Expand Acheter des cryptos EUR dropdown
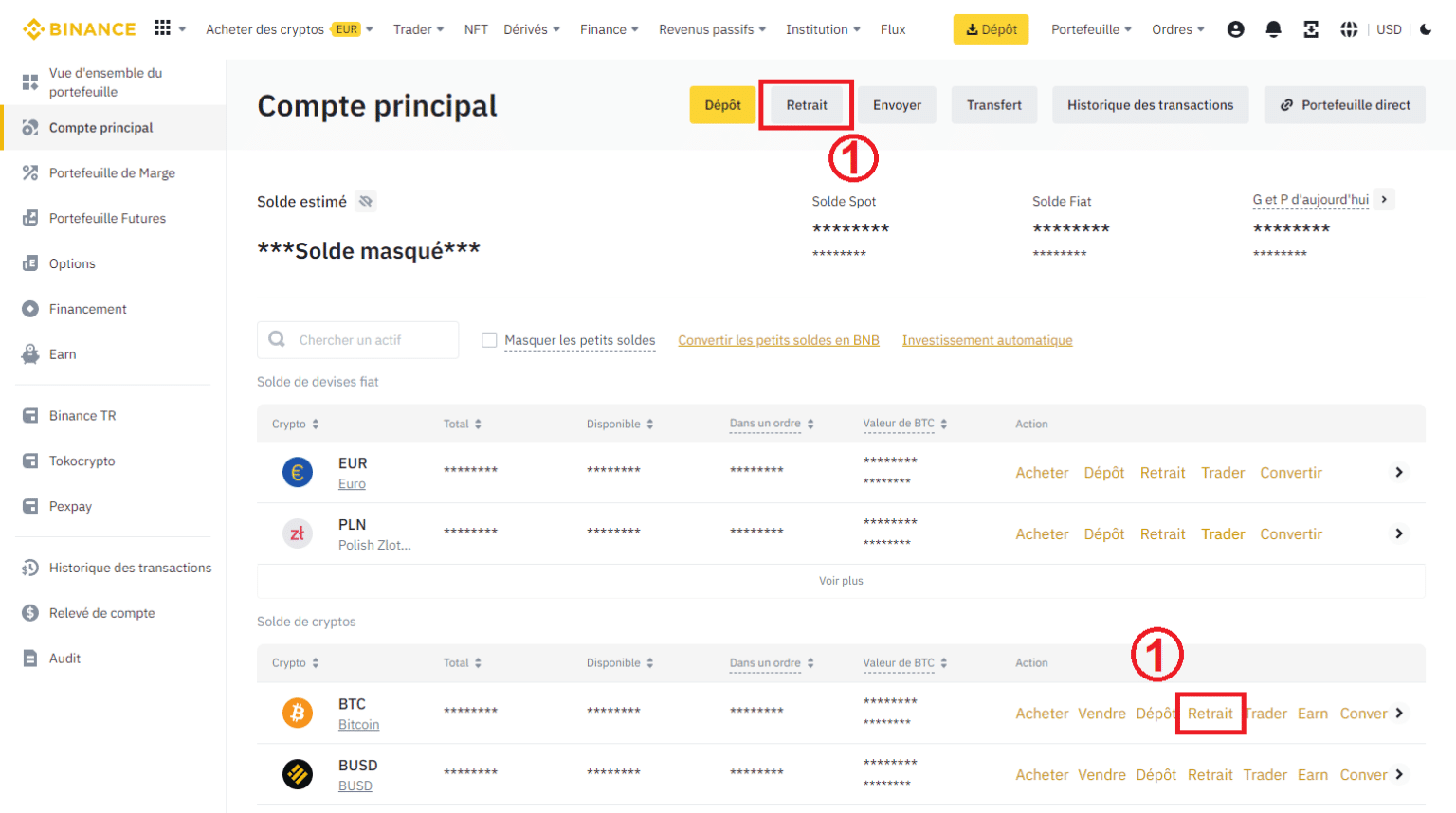Viewport: 1456px width, 813px height. [x=289, y=29]
